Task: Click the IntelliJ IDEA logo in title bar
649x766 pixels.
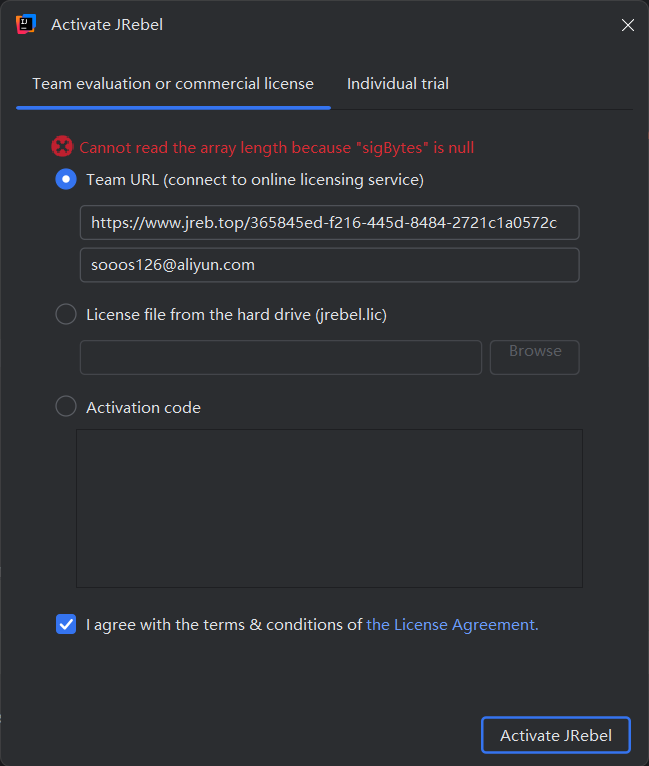Action: (26, 24)
